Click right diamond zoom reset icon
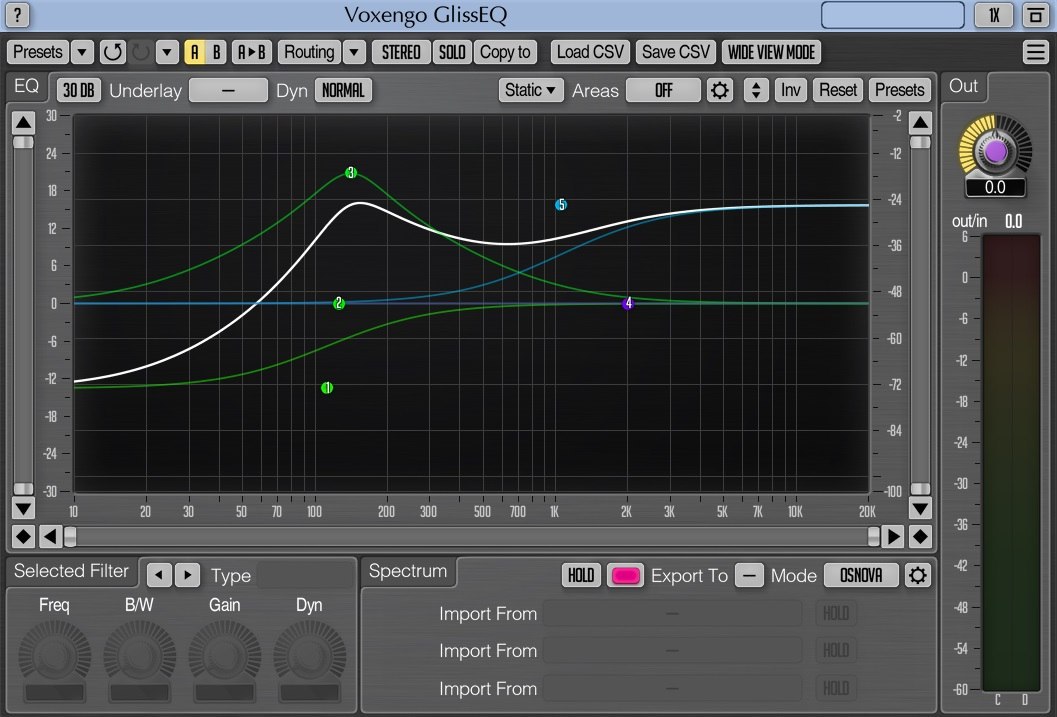Image resolution: width=1057 pixels, height=717 pixels. pyautogui.click(x=920, y=536)
